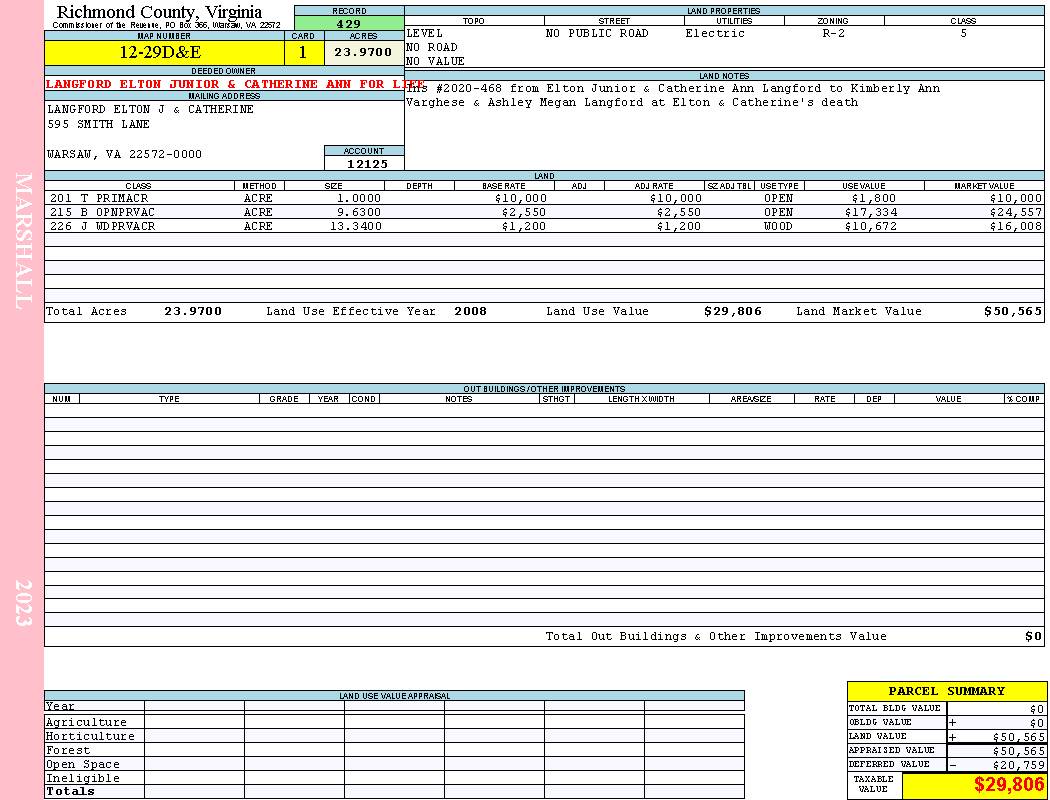Screen dimensions: 1050x800
Task: Click the Horticulture row label
Action: [x=90, y=736]
